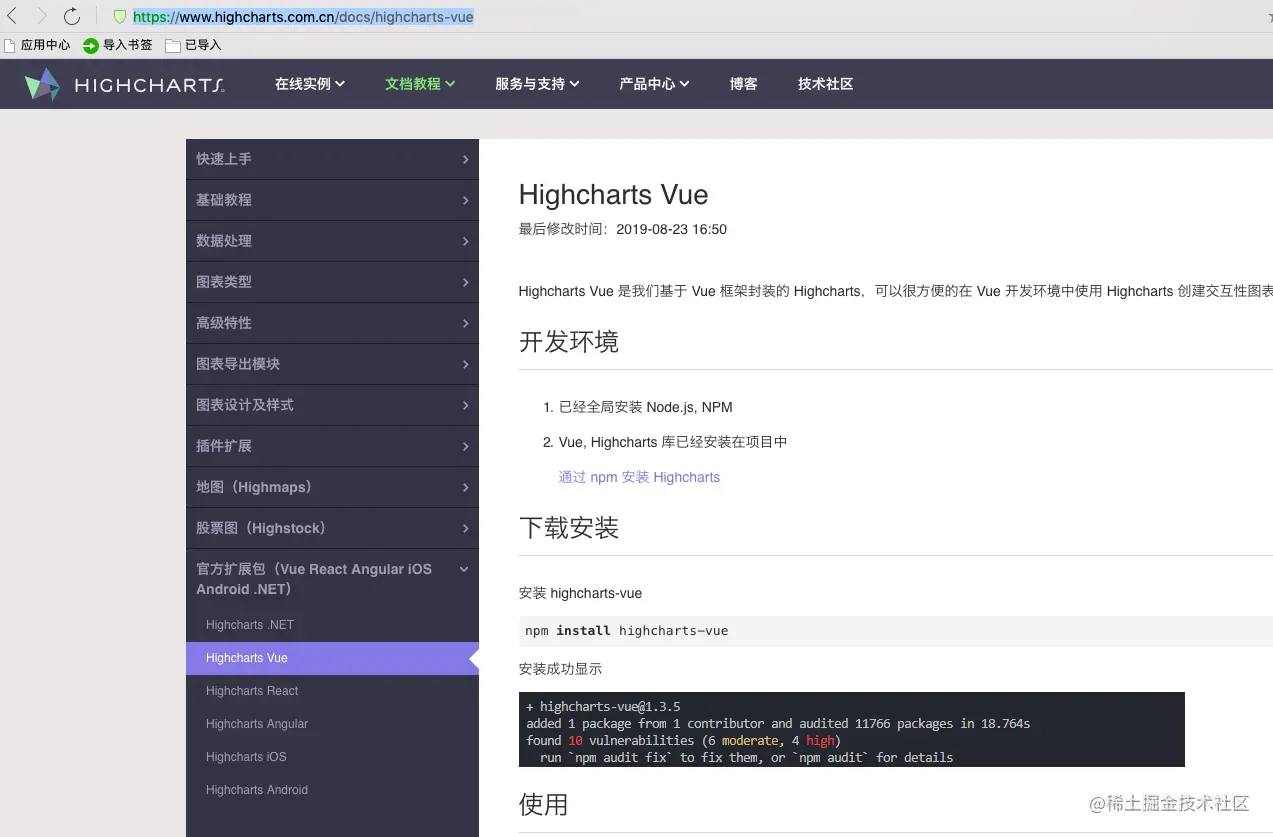Open the 服务与支持 dropdown menu
Screen dimensions: 1273x837
pos(537,84)
